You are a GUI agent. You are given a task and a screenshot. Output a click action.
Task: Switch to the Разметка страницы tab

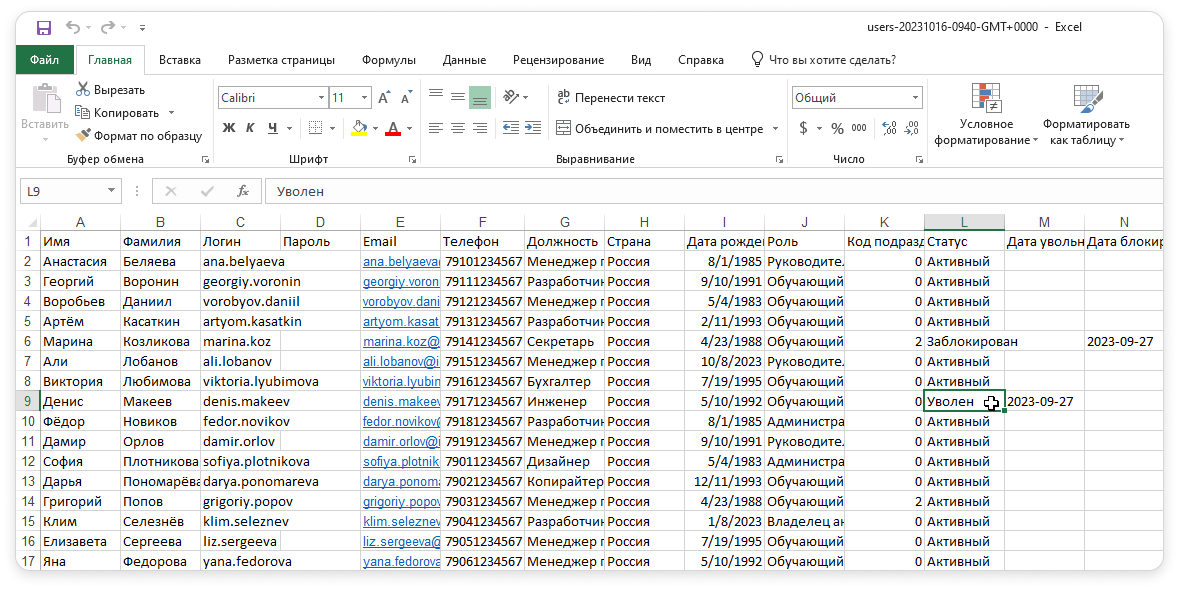pos(281,60)
